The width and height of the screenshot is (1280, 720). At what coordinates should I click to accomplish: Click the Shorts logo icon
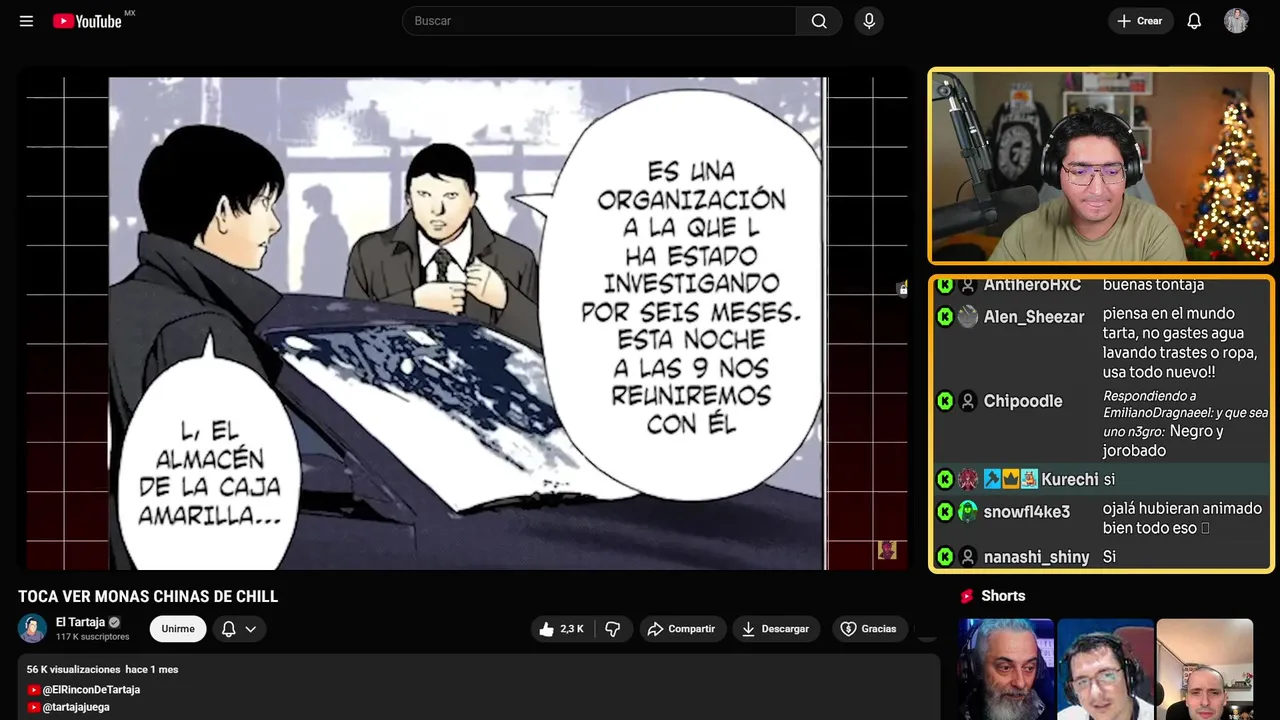967,596
